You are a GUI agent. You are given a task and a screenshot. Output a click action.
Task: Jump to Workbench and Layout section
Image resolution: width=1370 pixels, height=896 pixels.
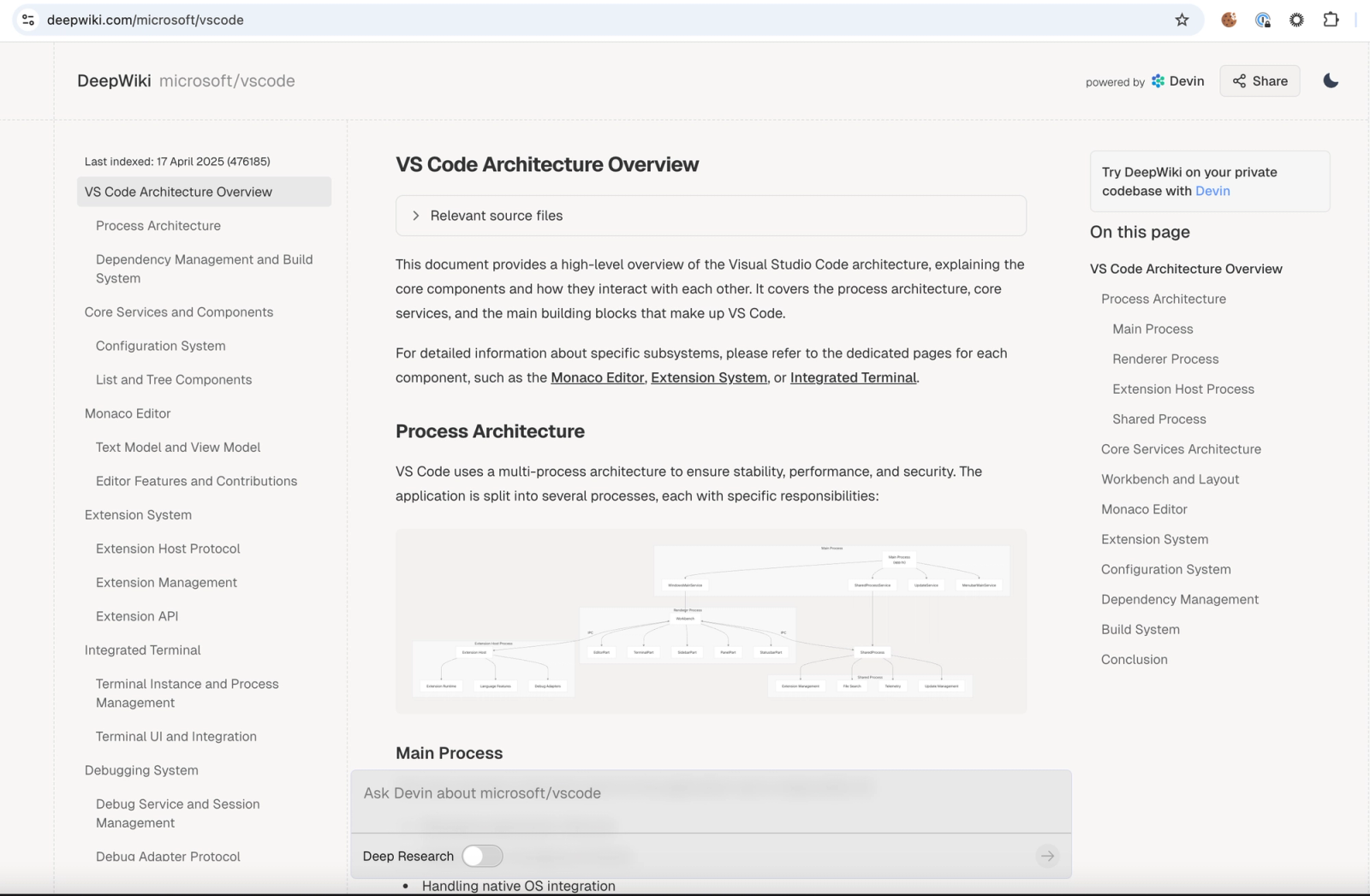pyautogui.click(x=1170, y=479)
